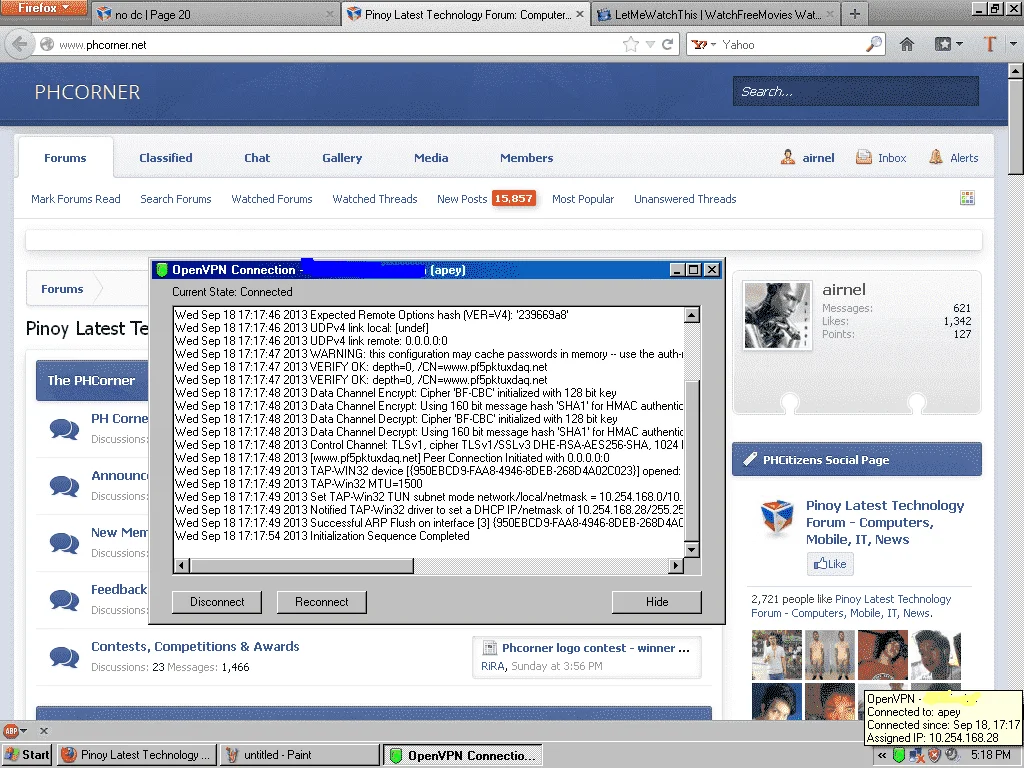Screen dimensions: 1024x768
Task: Click the green OpenVPN tray icon
Action: click(899, 755)
